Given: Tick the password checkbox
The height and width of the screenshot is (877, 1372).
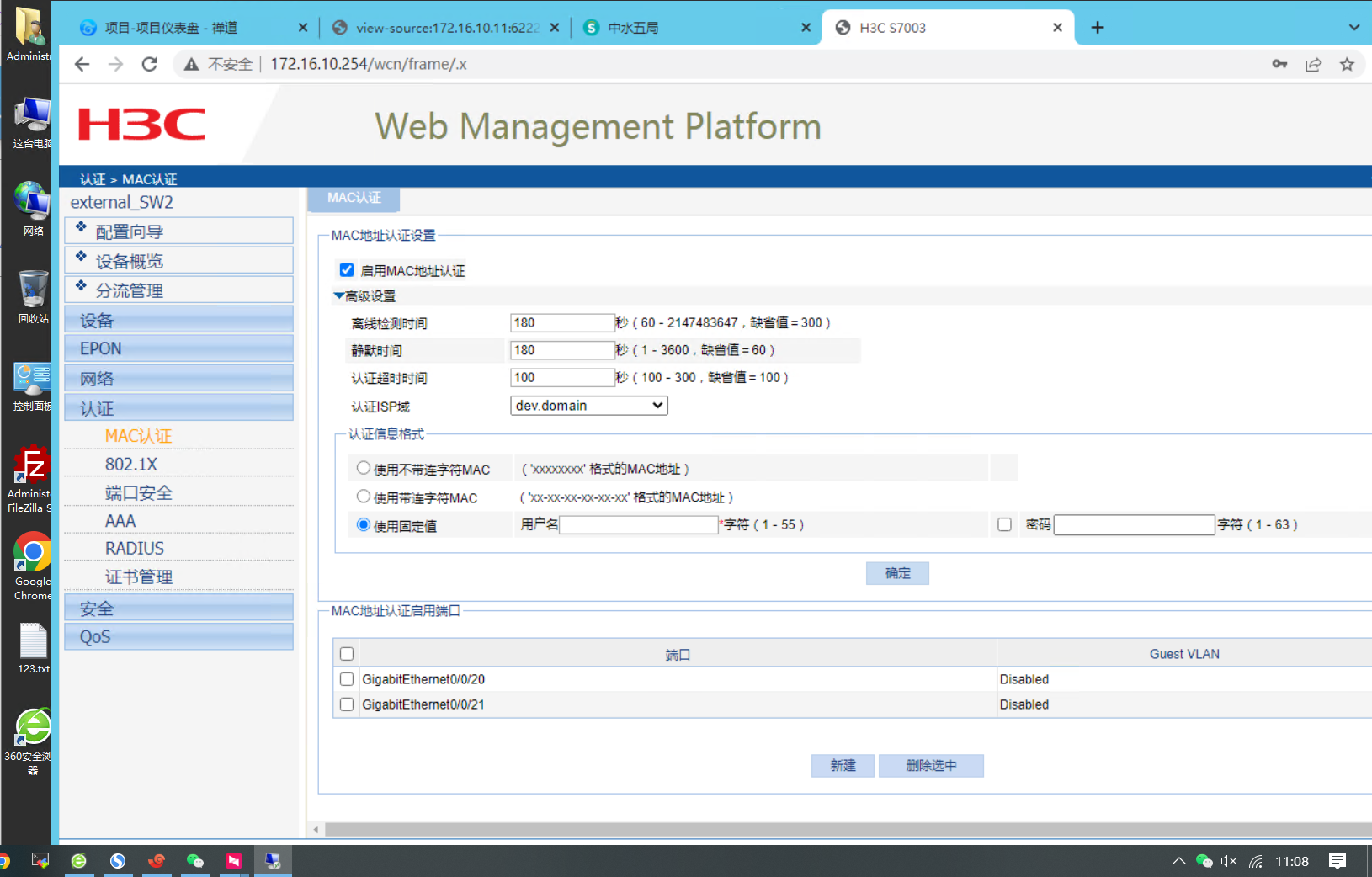Looking at the screenshot, I should [1004, 524].
